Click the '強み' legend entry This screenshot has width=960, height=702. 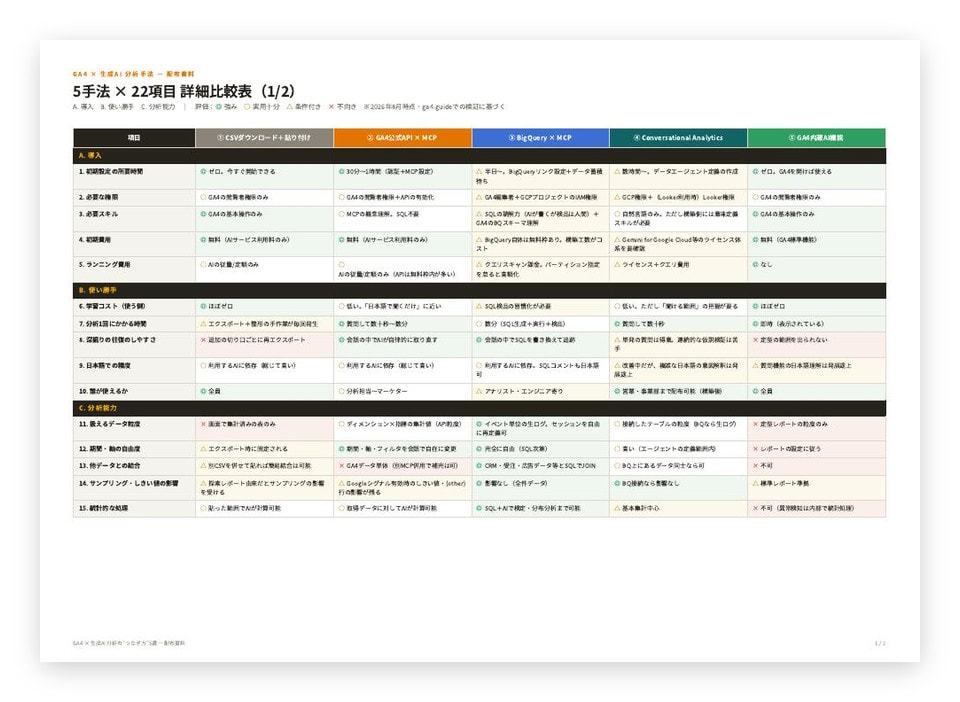(x=226, y=106)
